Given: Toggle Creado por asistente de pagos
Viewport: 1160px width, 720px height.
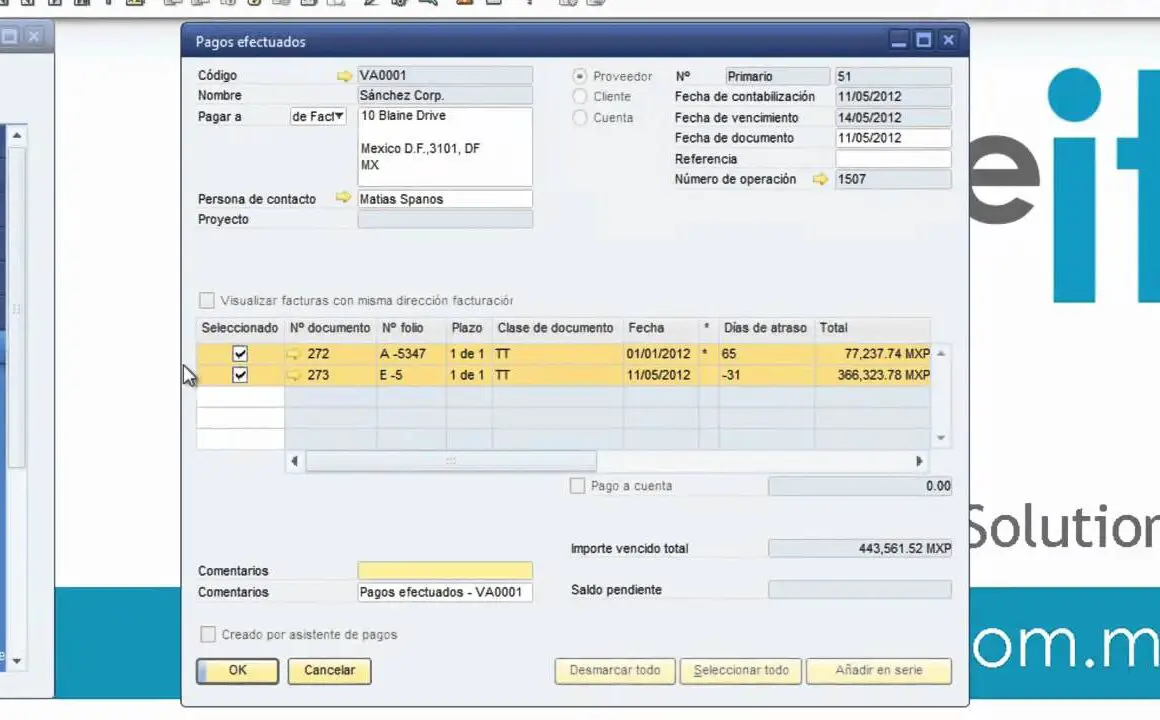Looking at the screenshot, I should pyautogui.click(x=209, y=635).
